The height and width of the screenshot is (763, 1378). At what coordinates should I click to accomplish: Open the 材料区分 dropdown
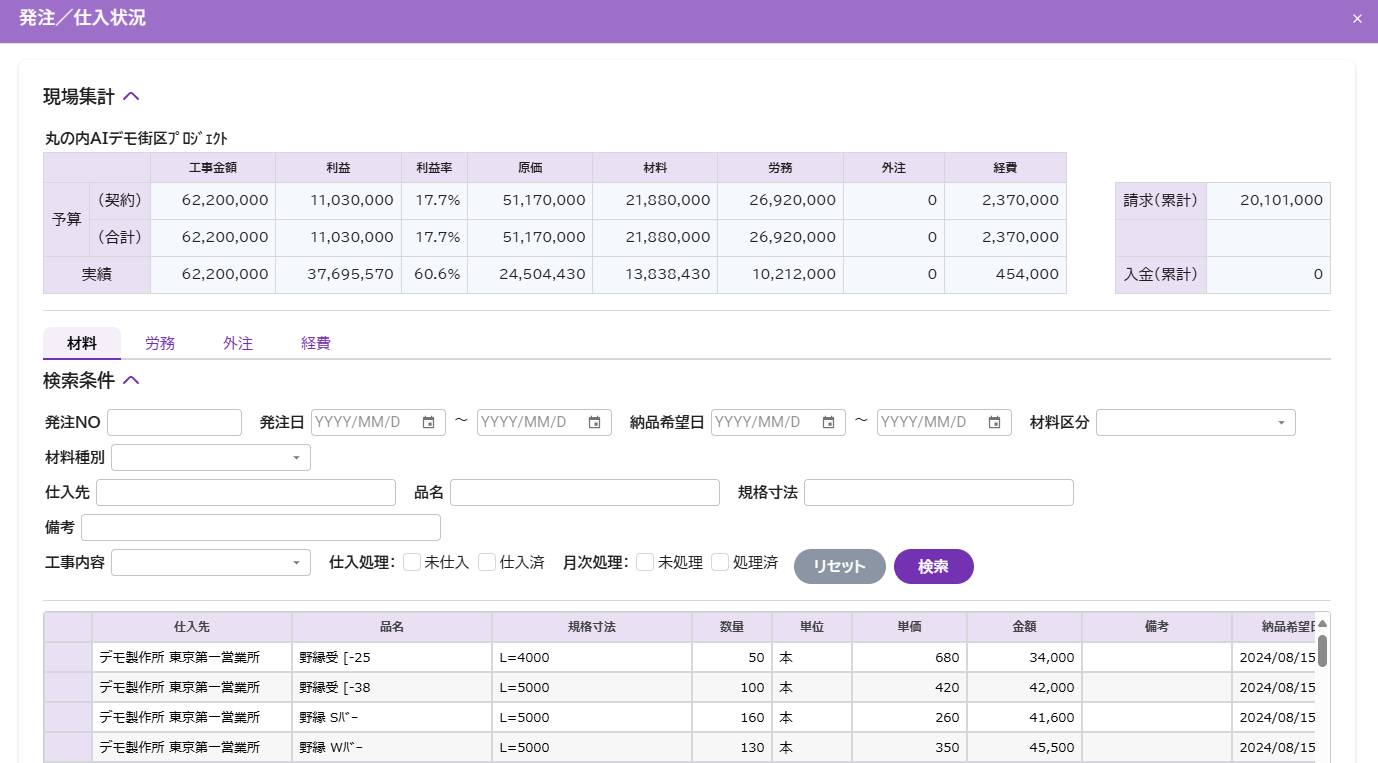coord(1196,423)
